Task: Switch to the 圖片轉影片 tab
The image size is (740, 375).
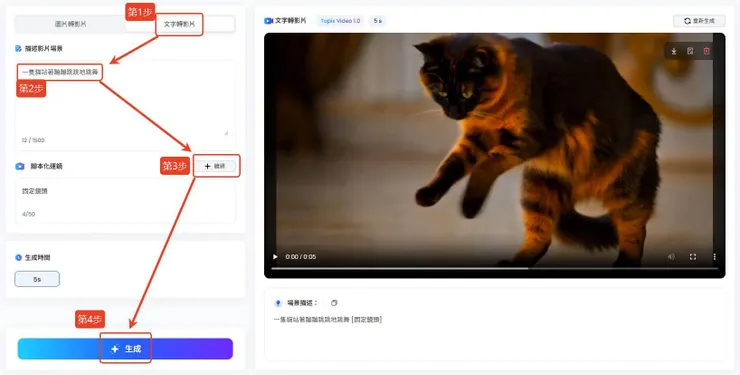Action: (71, 24)
